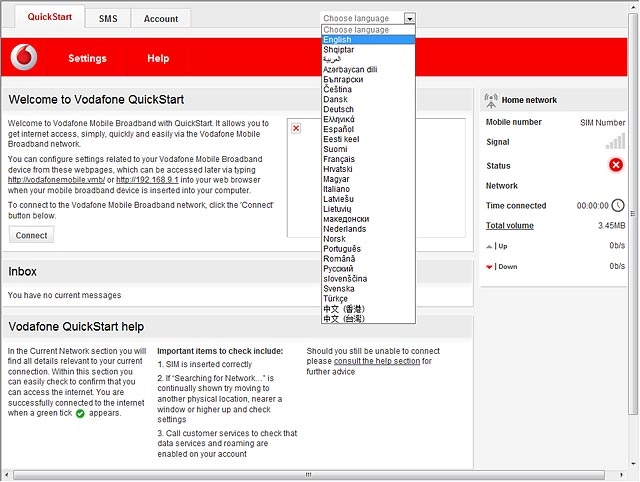Click the Vodafone logo icon
The height and width of the screenshot is (482, 640).
point(24,57)
